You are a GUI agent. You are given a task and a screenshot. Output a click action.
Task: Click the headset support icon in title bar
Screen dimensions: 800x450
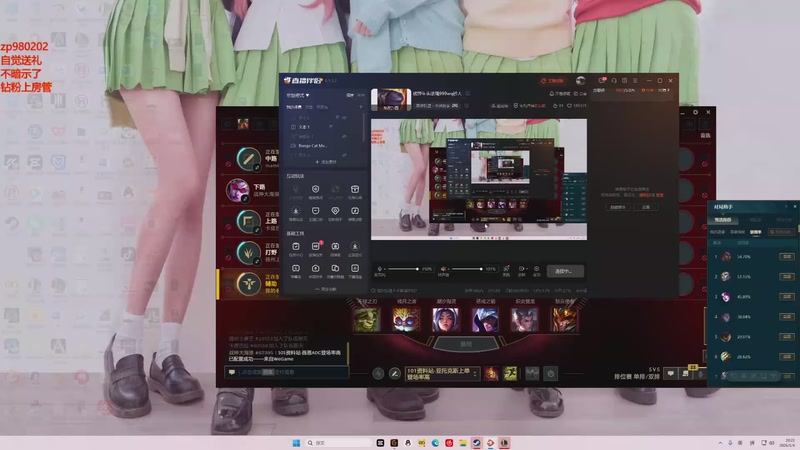(614, 81)
